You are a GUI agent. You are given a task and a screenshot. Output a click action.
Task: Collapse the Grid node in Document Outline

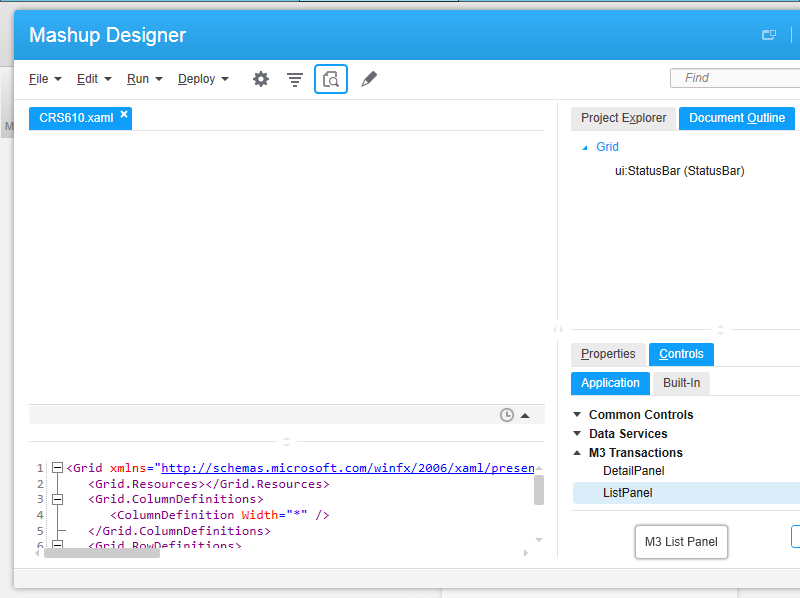[x=585, y=147]
